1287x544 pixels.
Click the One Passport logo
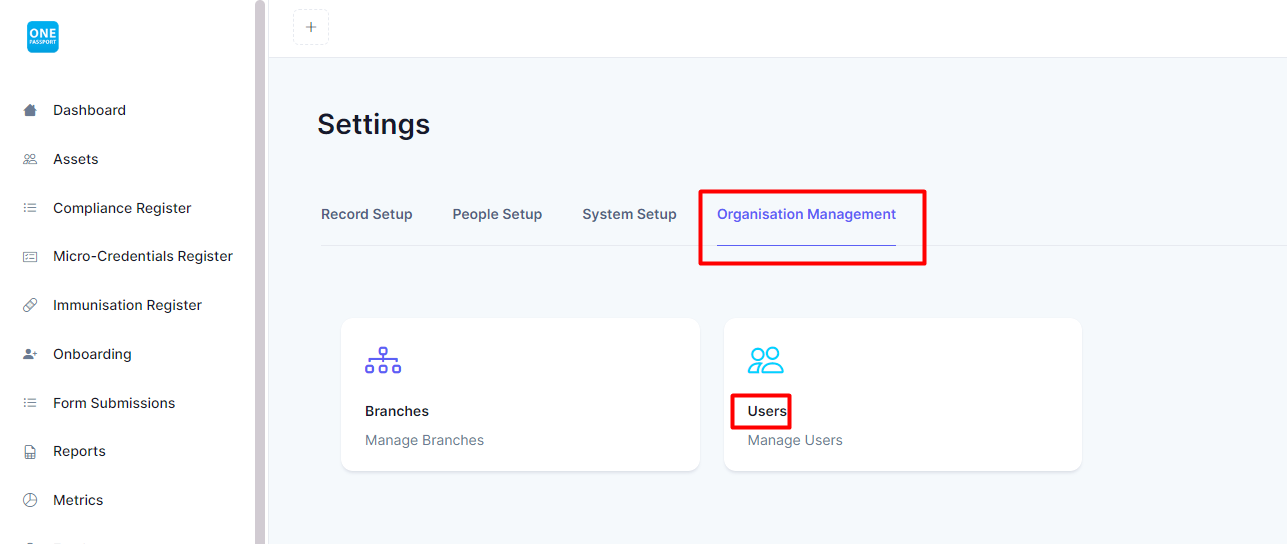(x=43, y=37)
